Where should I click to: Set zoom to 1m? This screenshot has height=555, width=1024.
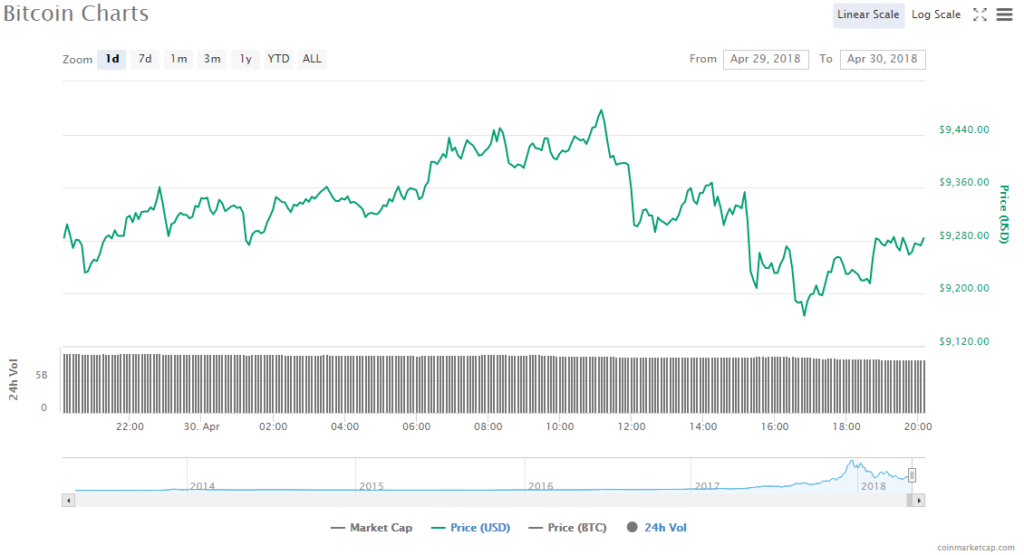tap(178, 59)
